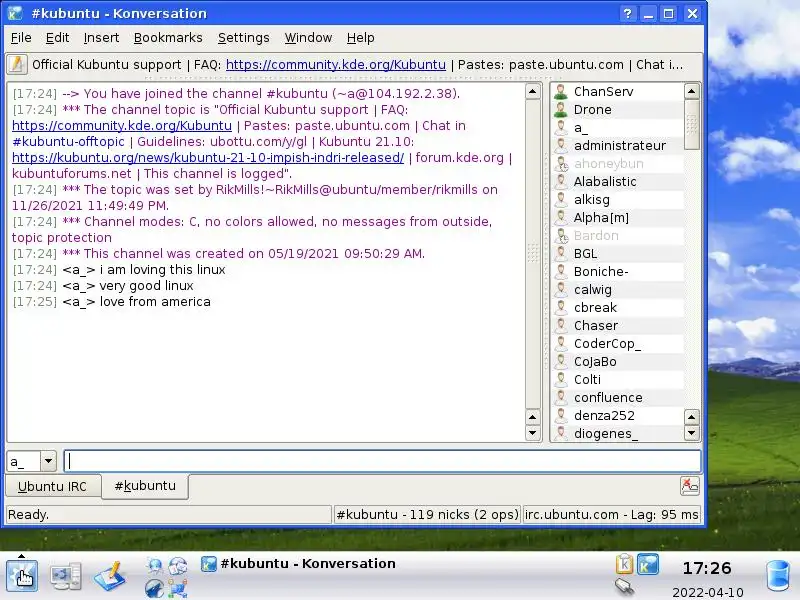The height and width of the screenshot is (600, 800).
Task: Select Drone operator in the nick list
Action: [x=618, y=110]
